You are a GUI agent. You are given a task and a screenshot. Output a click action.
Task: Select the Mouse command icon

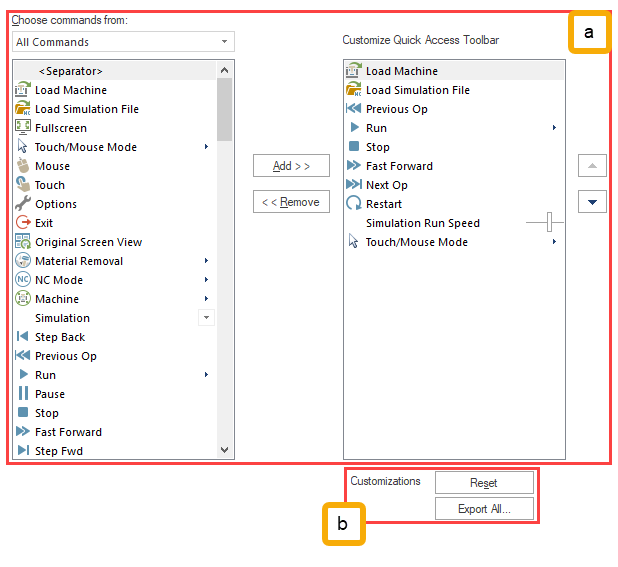coord(23,166)
